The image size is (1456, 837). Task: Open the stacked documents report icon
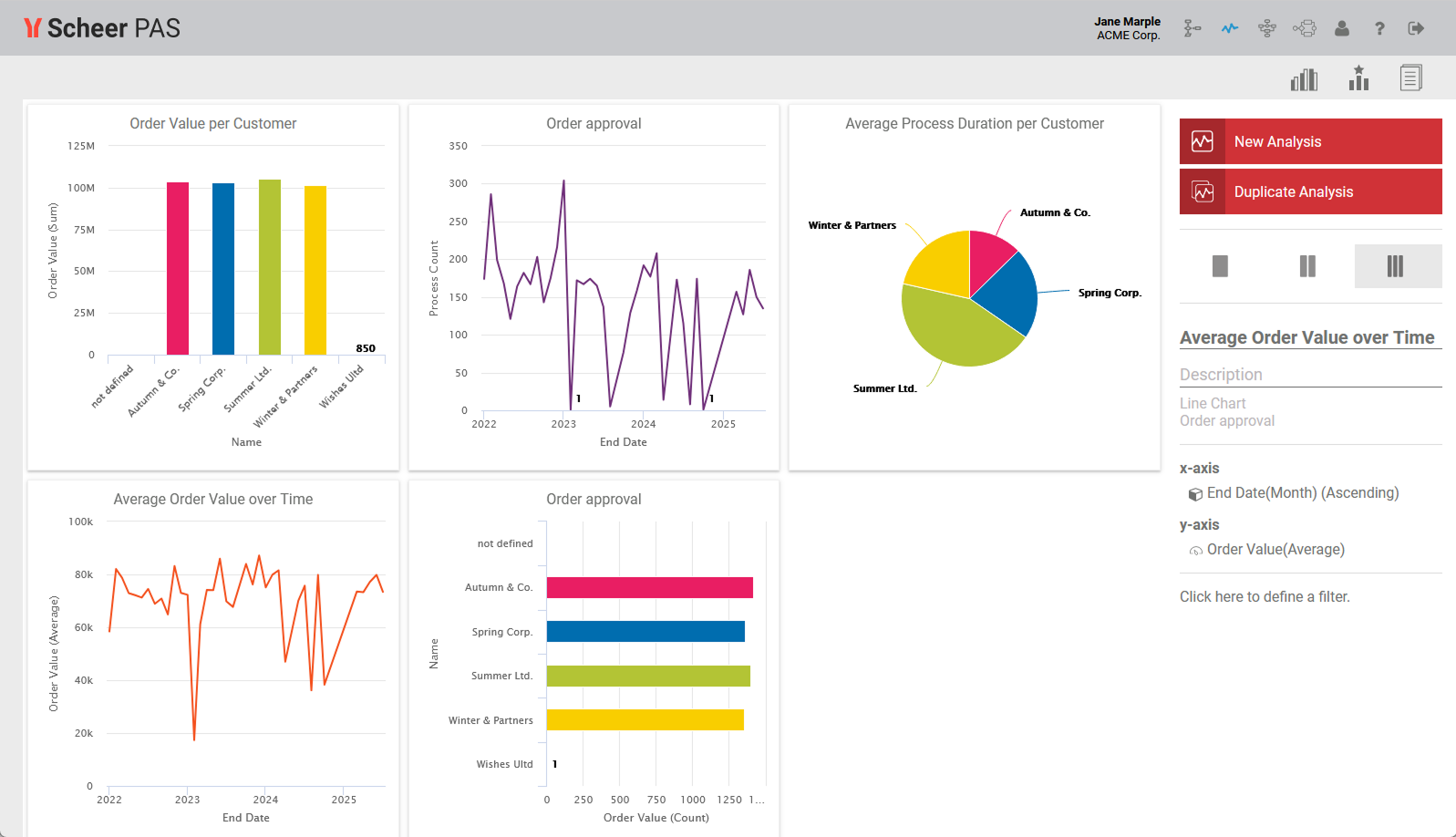click(1410, 78)
